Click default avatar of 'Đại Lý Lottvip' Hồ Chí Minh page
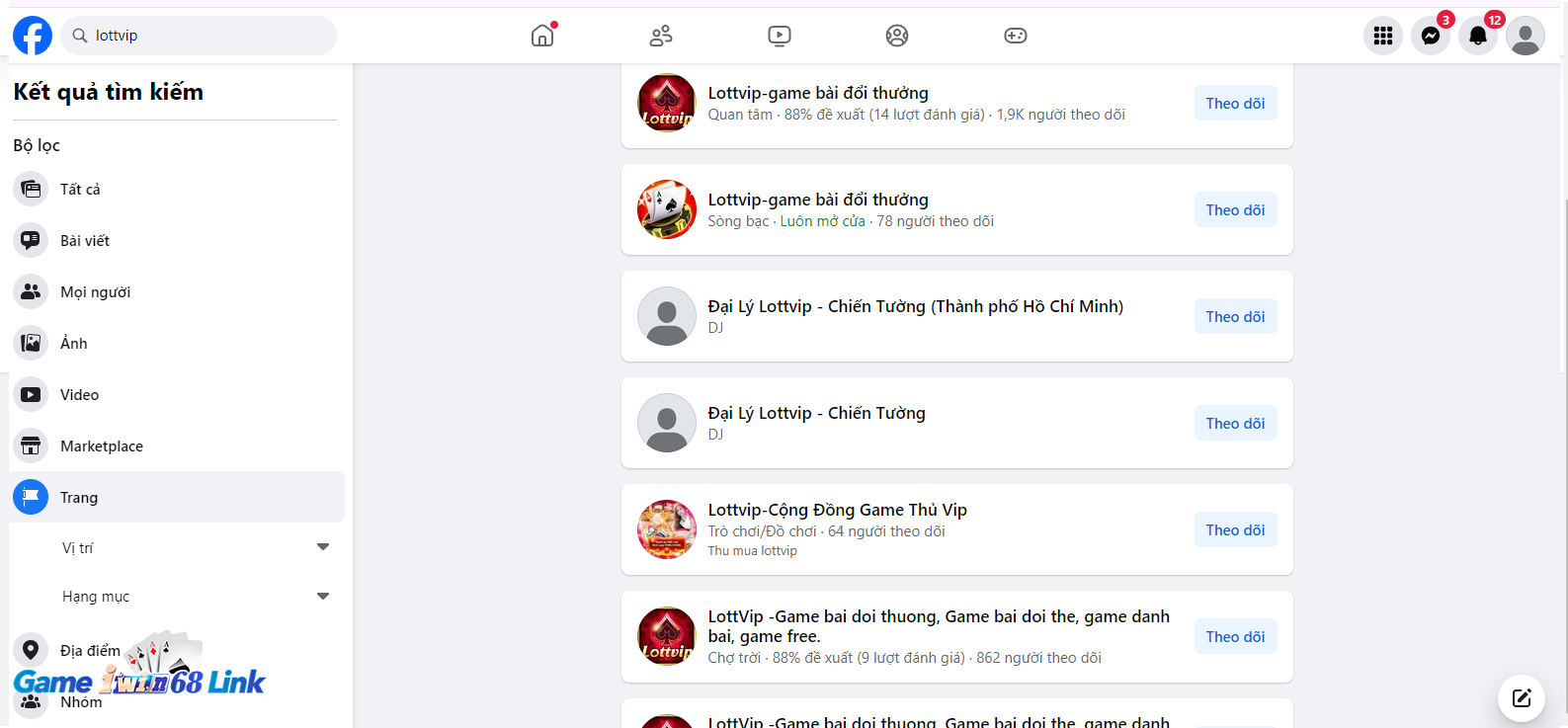Screen dimensions: 1568x728 tap(667, 316)
